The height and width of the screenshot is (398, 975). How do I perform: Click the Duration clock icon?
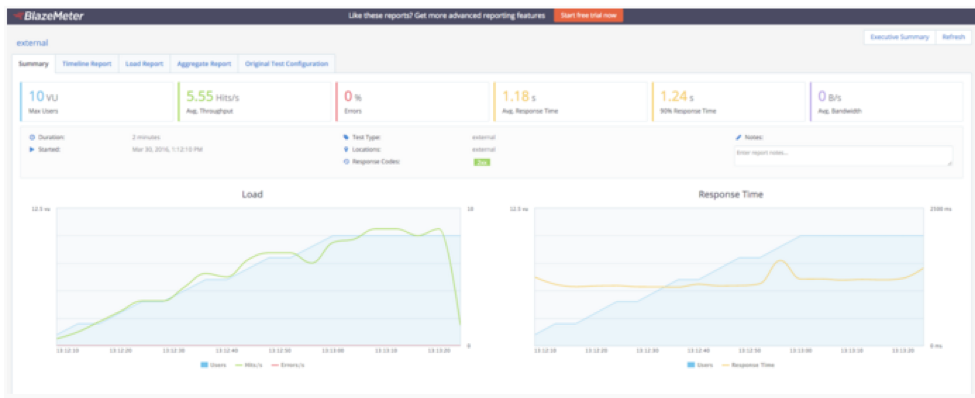click(x=32, y=137)
